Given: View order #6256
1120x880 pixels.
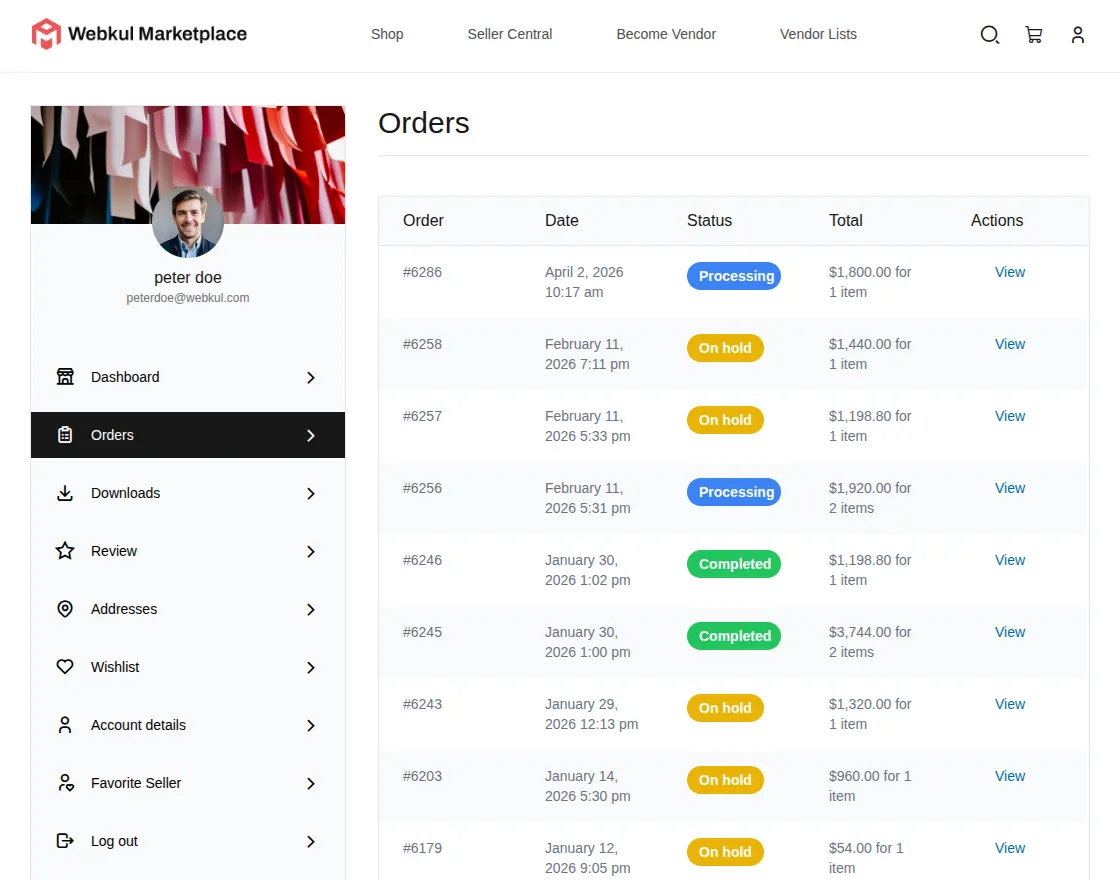Looking at the screenshot, I should tap(1009, 488).
